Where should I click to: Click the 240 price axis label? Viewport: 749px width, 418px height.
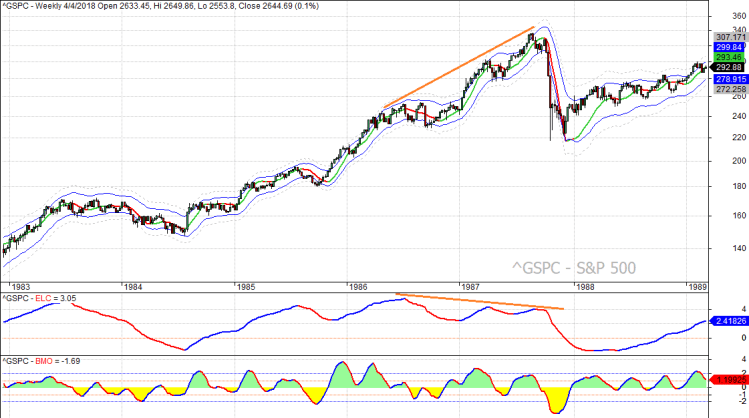(738, 116)
